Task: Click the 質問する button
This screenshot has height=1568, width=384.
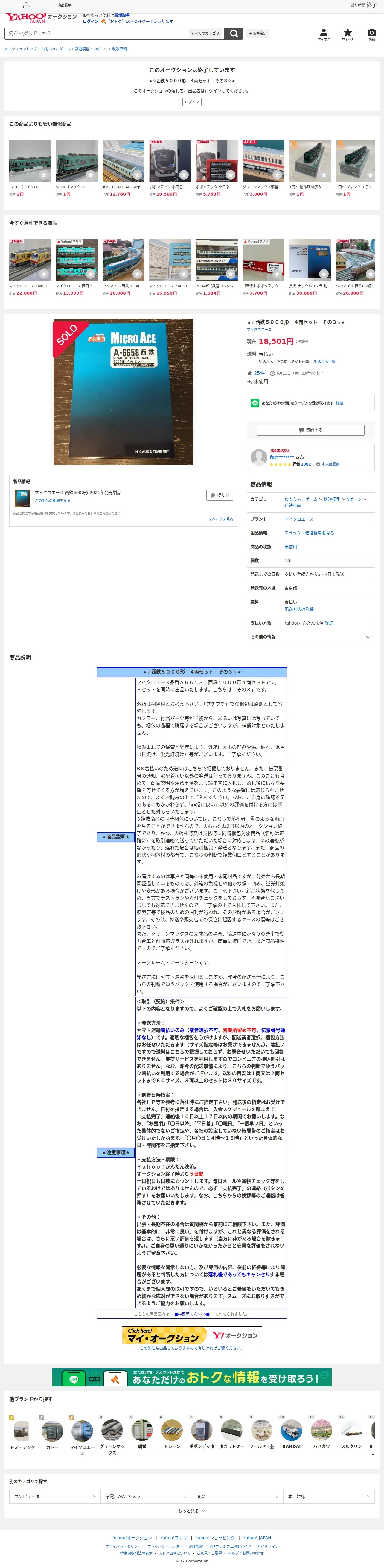Action: click(x=310, y=430)
